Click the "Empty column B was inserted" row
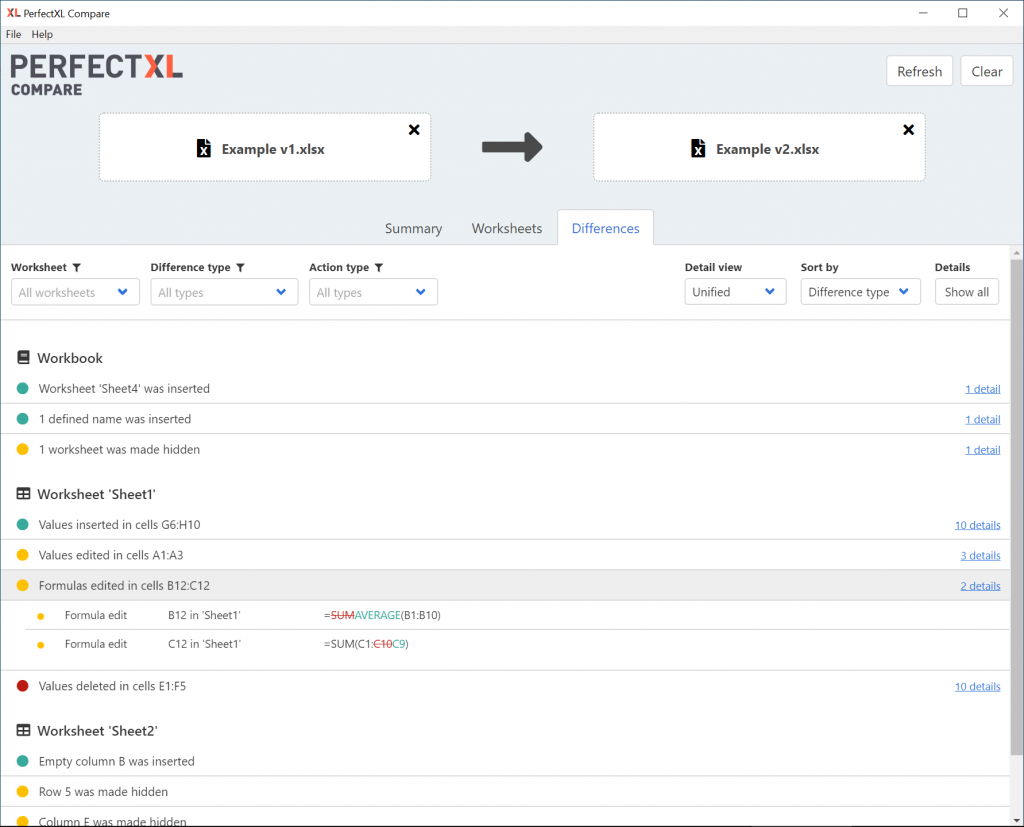 click(505, 761)
